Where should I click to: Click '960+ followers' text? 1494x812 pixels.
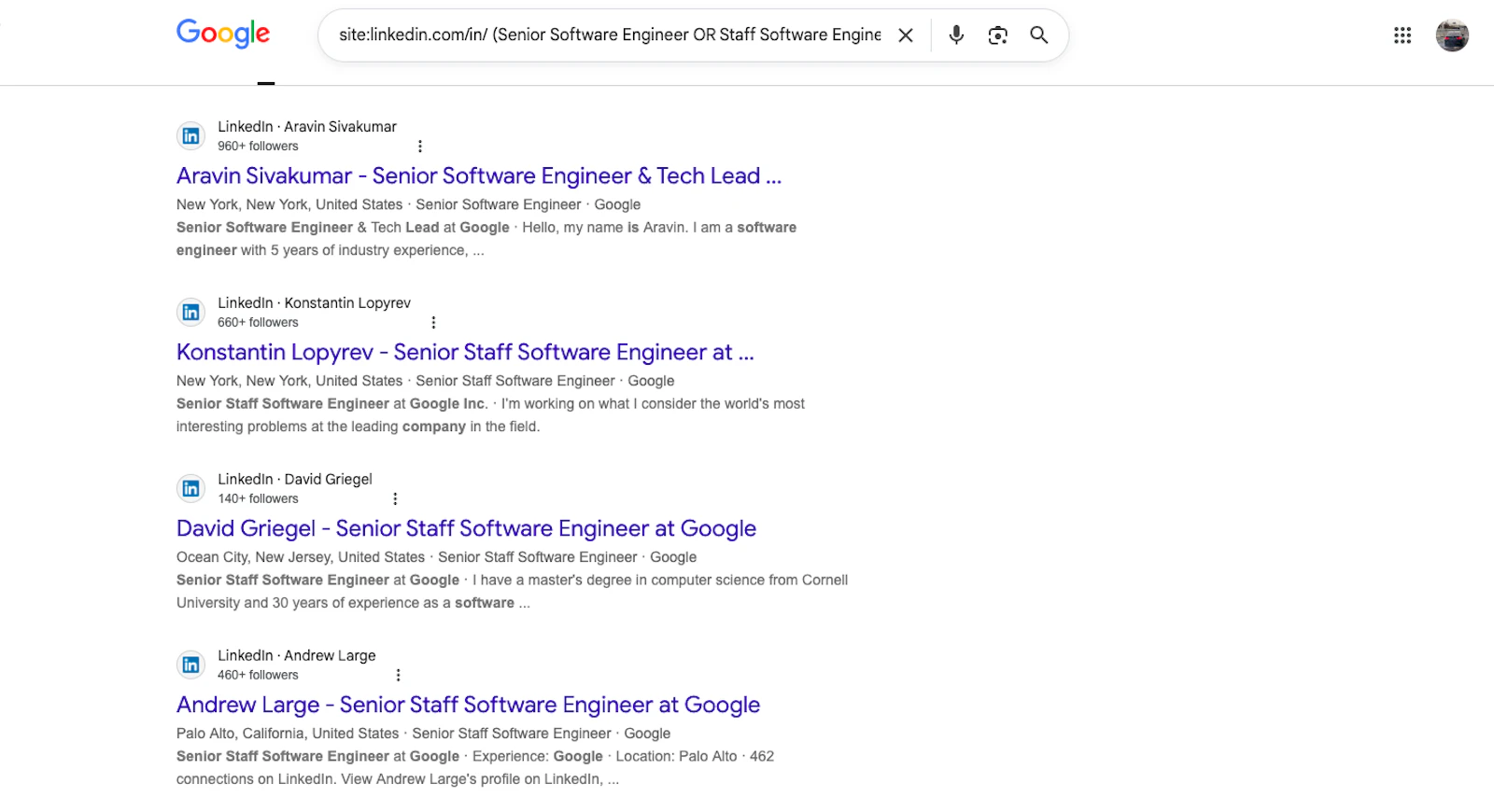pyautogui.click(x=258, y=147)
